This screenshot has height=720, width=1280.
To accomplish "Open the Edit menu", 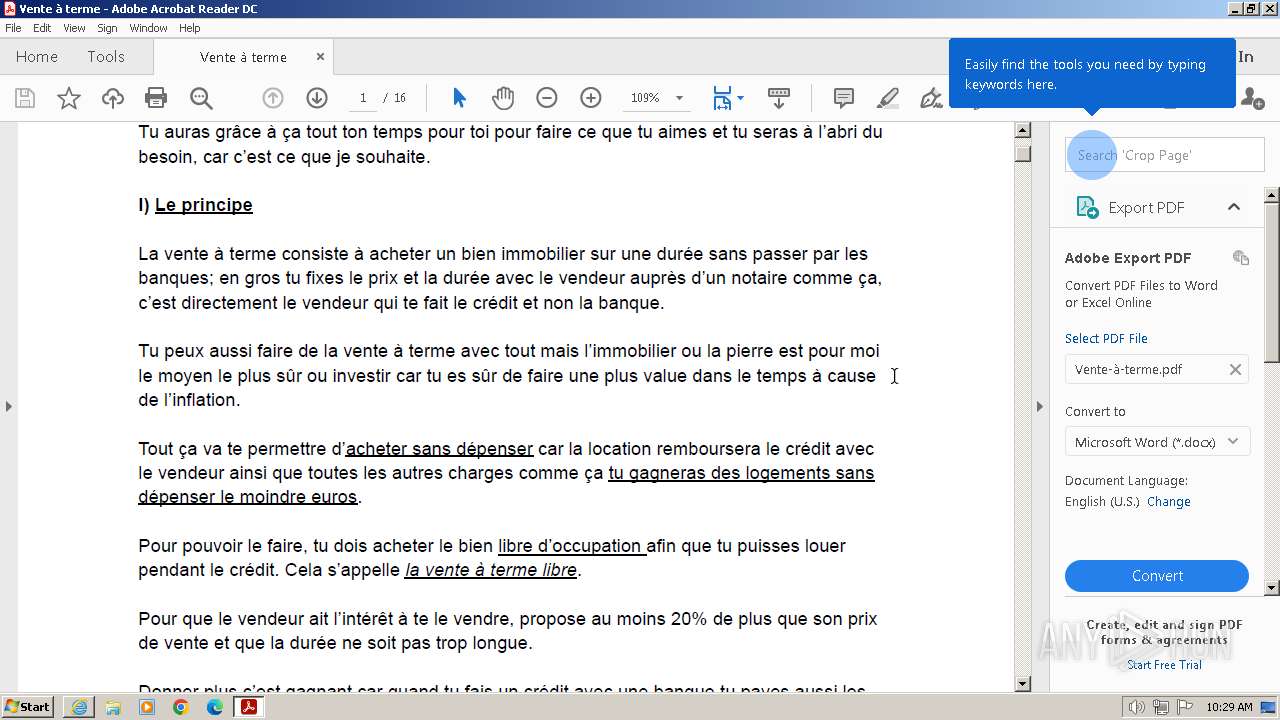I will pyautogui.click(x=42, y=28).
